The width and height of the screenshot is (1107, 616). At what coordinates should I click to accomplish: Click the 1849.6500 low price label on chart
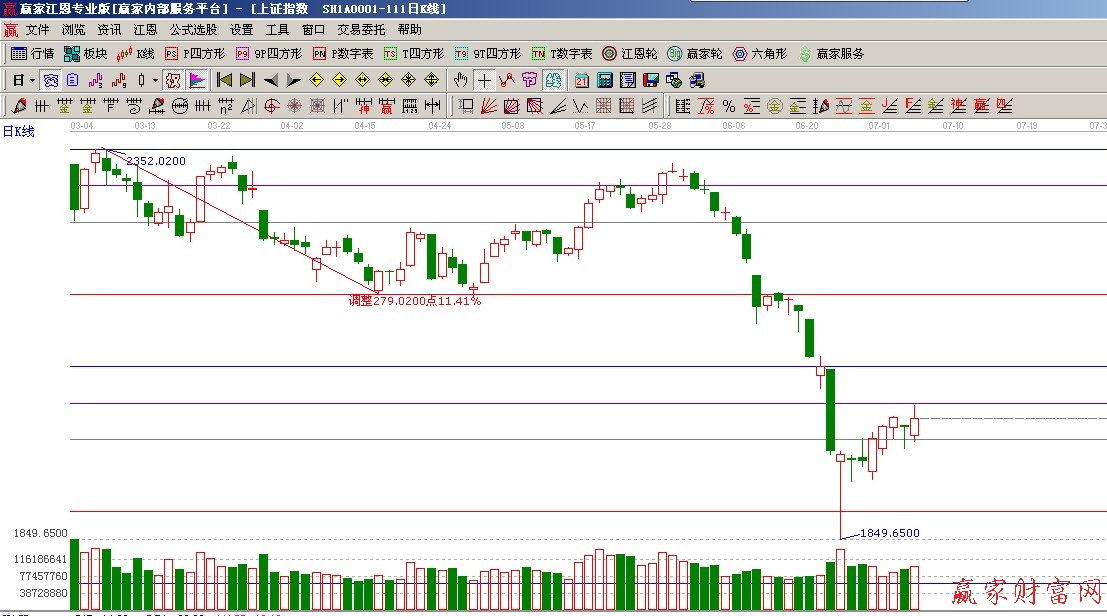click(889, 533)
